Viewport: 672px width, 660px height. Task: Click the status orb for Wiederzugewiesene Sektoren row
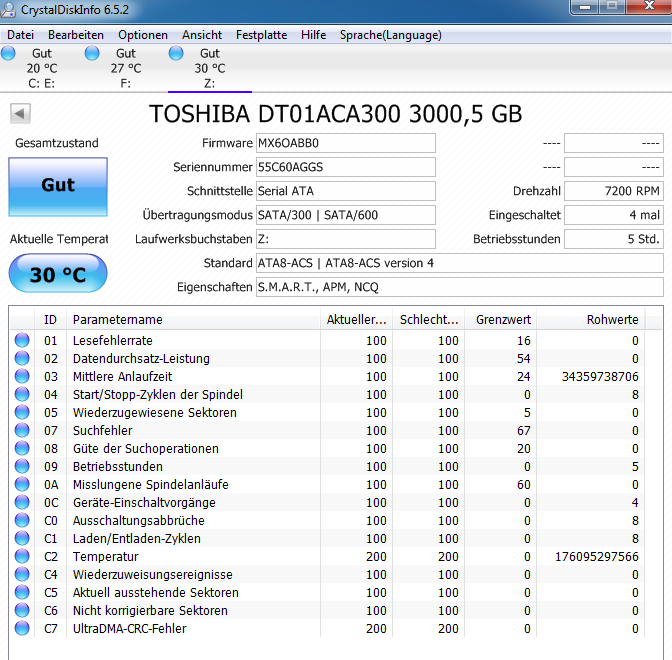[x=22, y=412]
